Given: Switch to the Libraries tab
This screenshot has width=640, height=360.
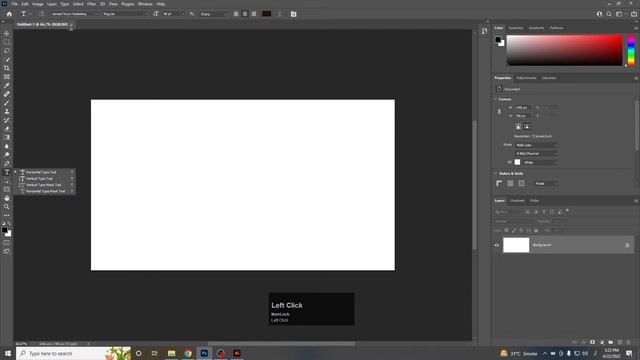Looking at the screenshot, I should [x=549, y=78].
